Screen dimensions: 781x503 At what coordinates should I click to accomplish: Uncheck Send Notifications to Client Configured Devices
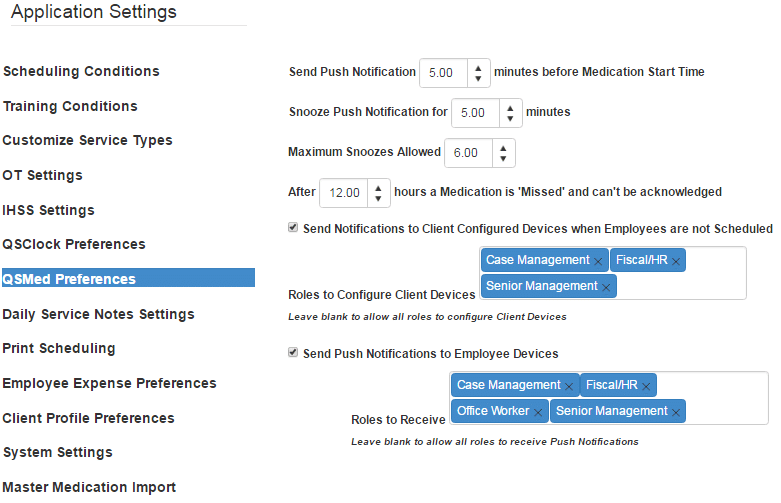click(293, 228)
